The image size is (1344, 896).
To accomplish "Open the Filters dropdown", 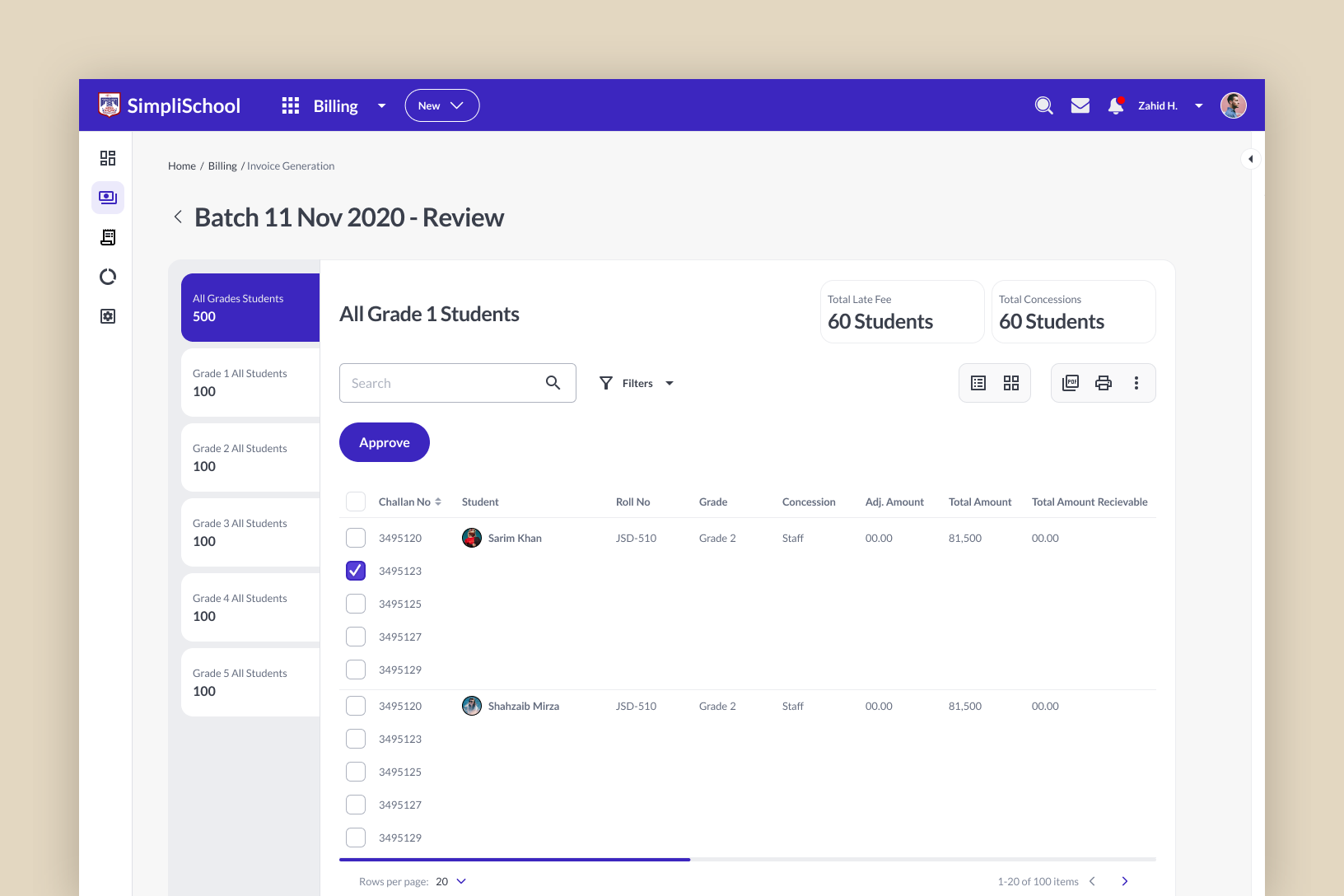I will (x=637, y=383).
